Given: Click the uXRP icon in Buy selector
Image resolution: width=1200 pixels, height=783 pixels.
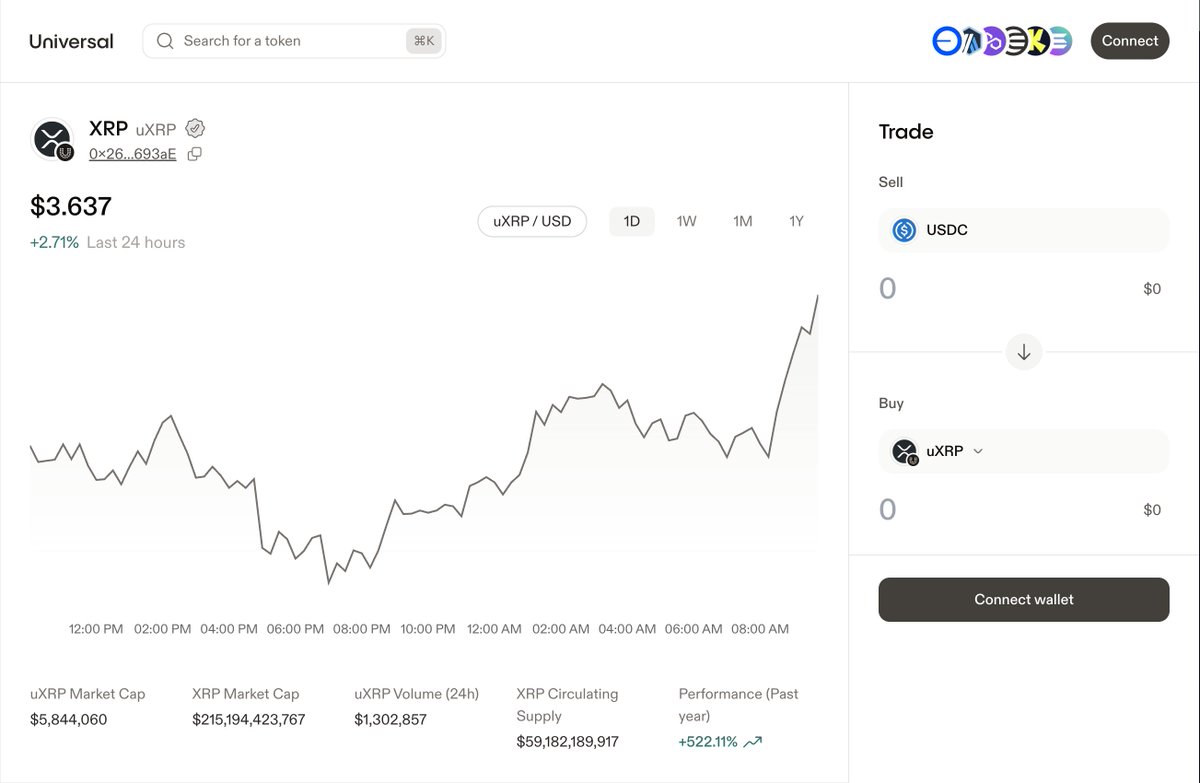Looking at the screenshot, I should click(x=905, y=452).
